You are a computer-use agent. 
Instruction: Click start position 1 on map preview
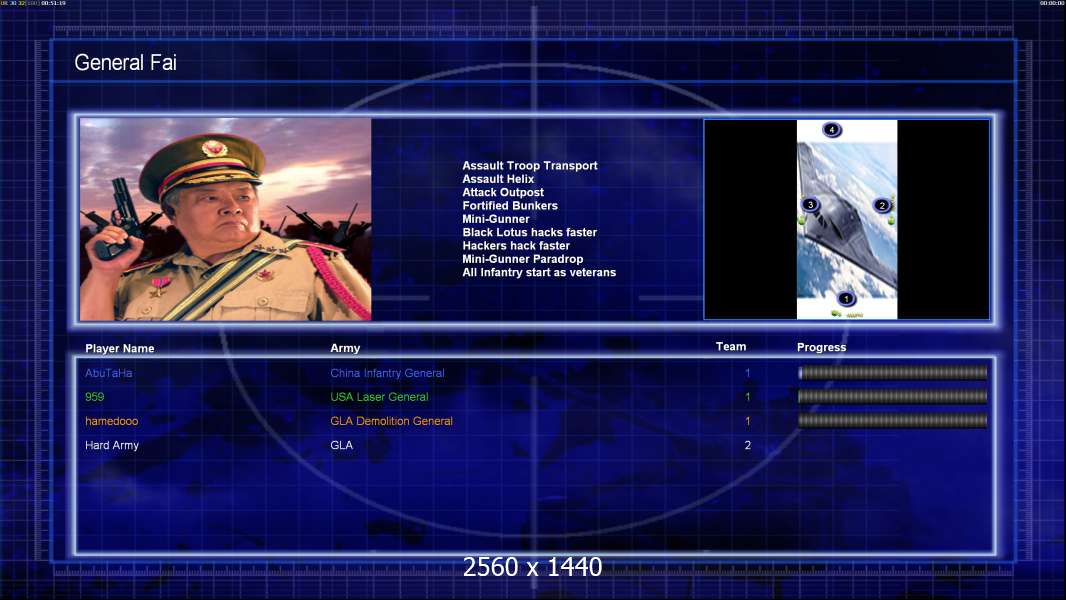click(845, 298)
